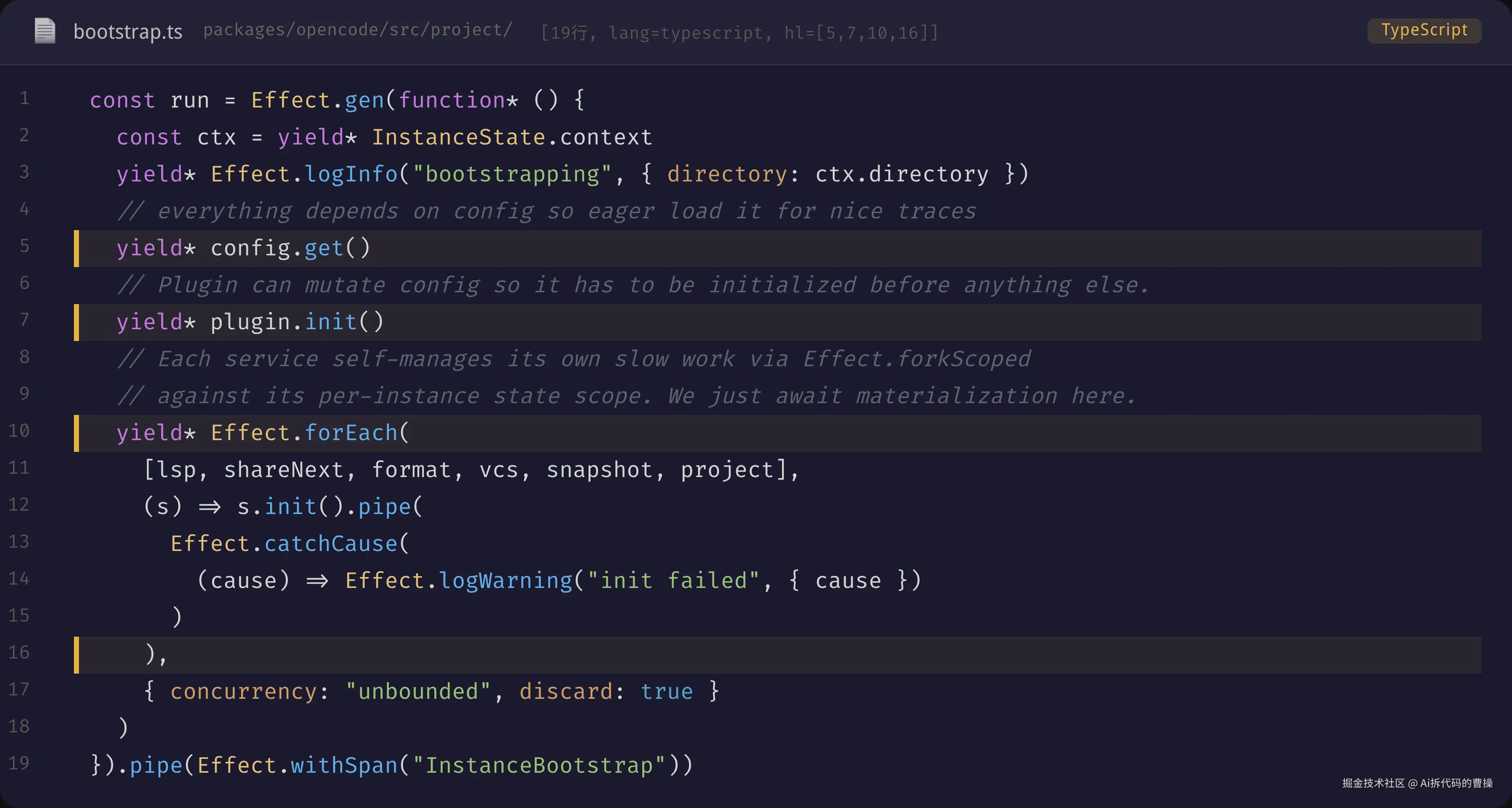Click 'shareNext' in the services array
The width and height of the screenshot is (1512, 808).
click(x=283, y=470)
